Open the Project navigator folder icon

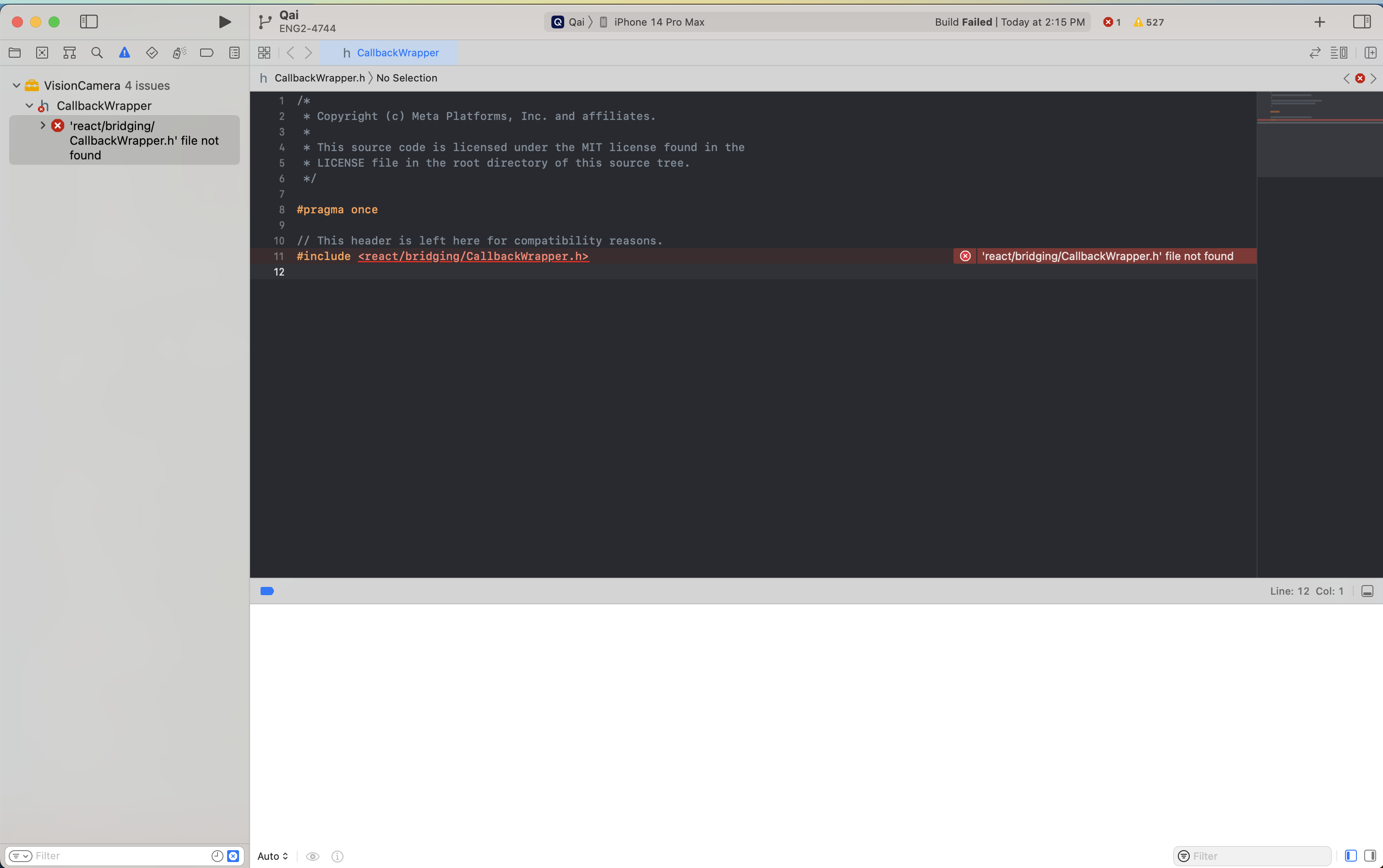pos(15,53)
